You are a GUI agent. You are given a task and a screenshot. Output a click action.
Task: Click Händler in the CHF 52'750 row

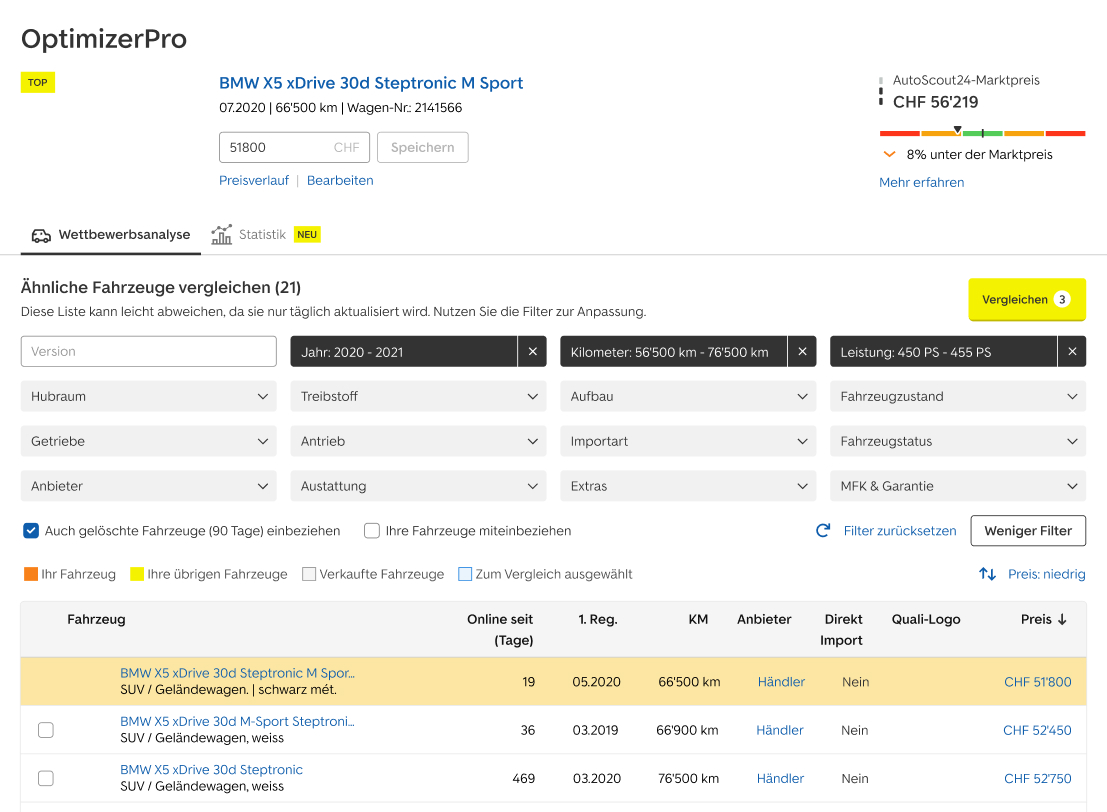780,778
